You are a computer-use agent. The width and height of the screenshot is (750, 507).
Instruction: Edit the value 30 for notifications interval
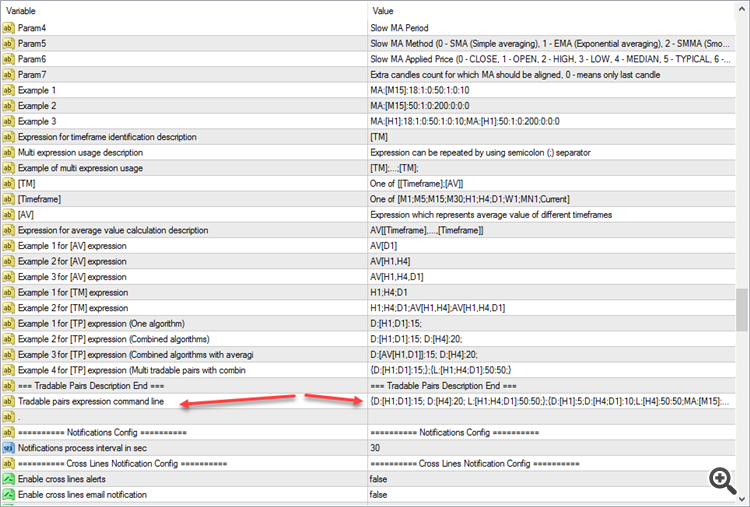click(375, 448)
